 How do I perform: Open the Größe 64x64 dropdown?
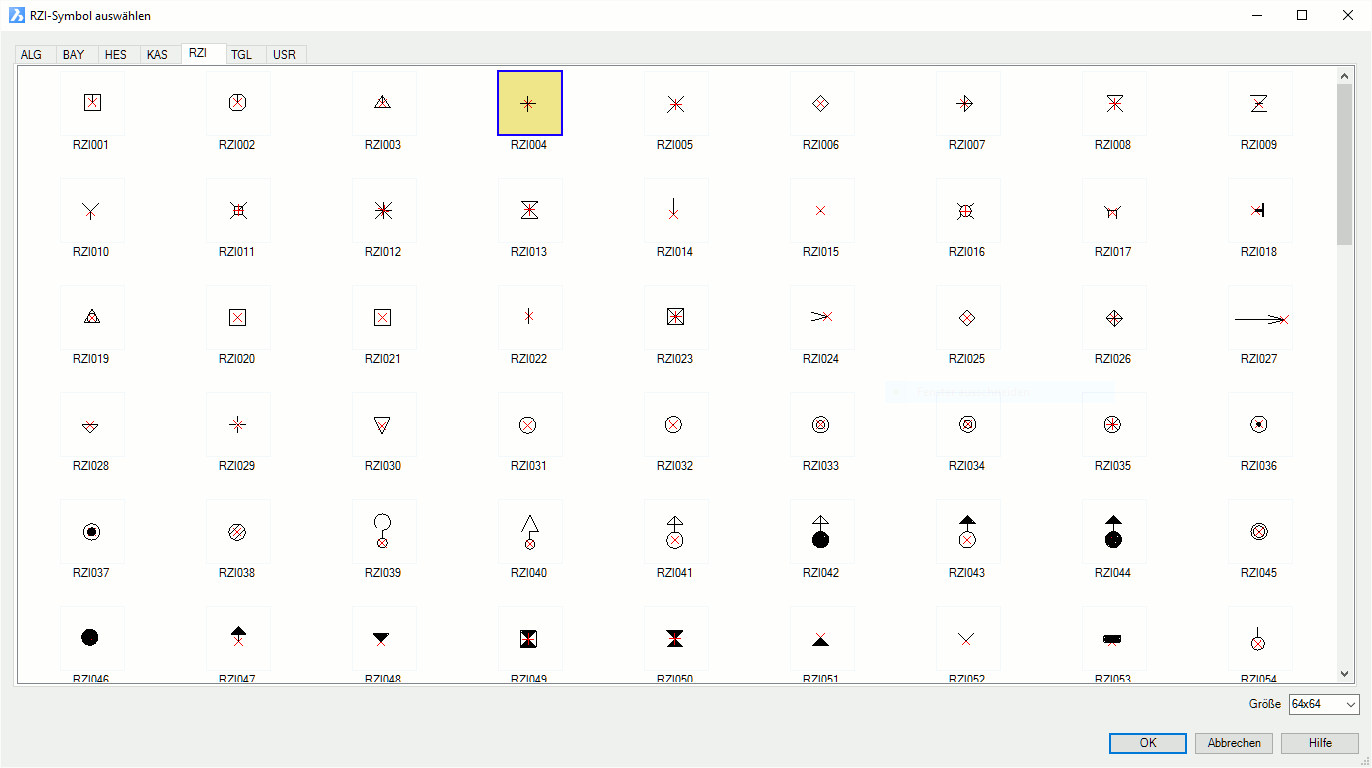pos(1324,704)
